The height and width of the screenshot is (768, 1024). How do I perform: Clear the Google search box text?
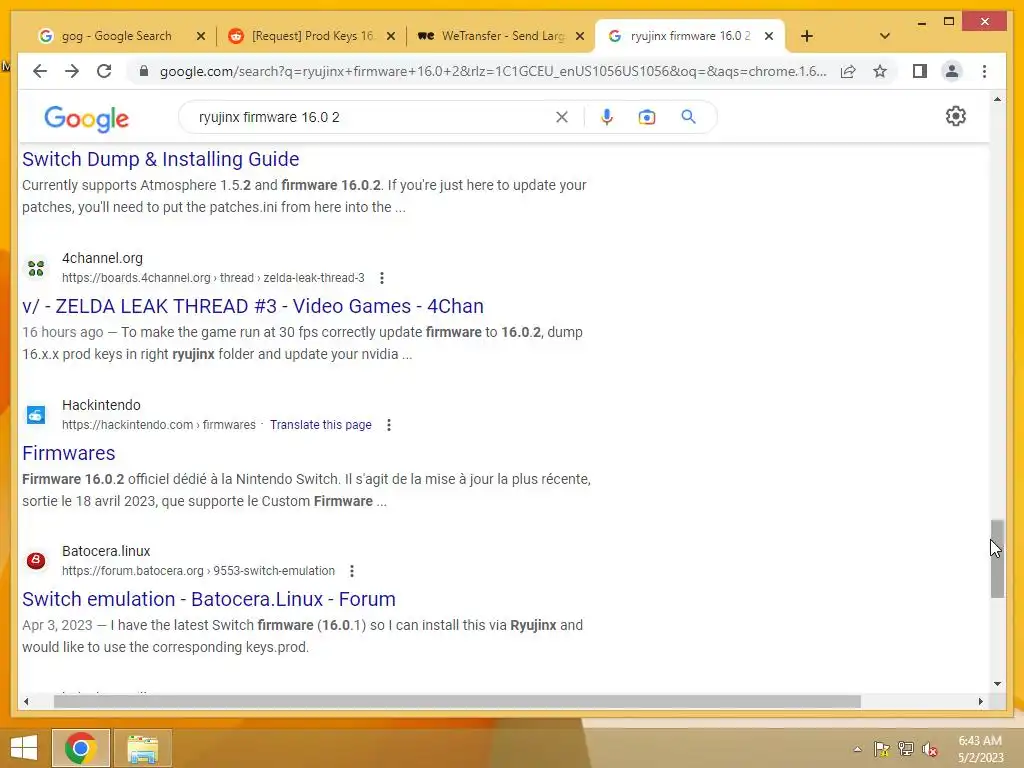(x=562, y=117)
